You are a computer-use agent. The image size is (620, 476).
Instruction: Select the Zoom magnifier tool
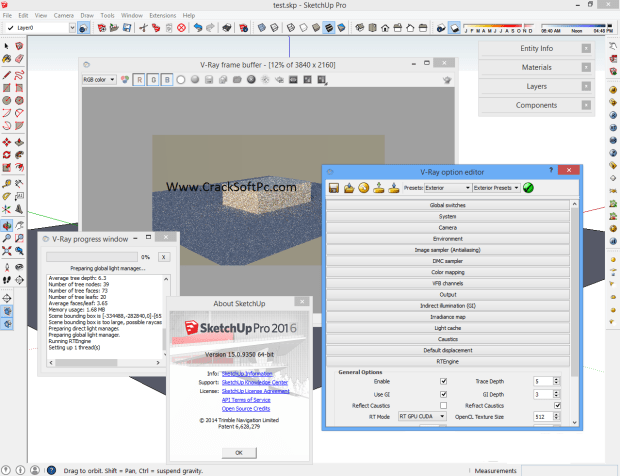coord(6,238)
